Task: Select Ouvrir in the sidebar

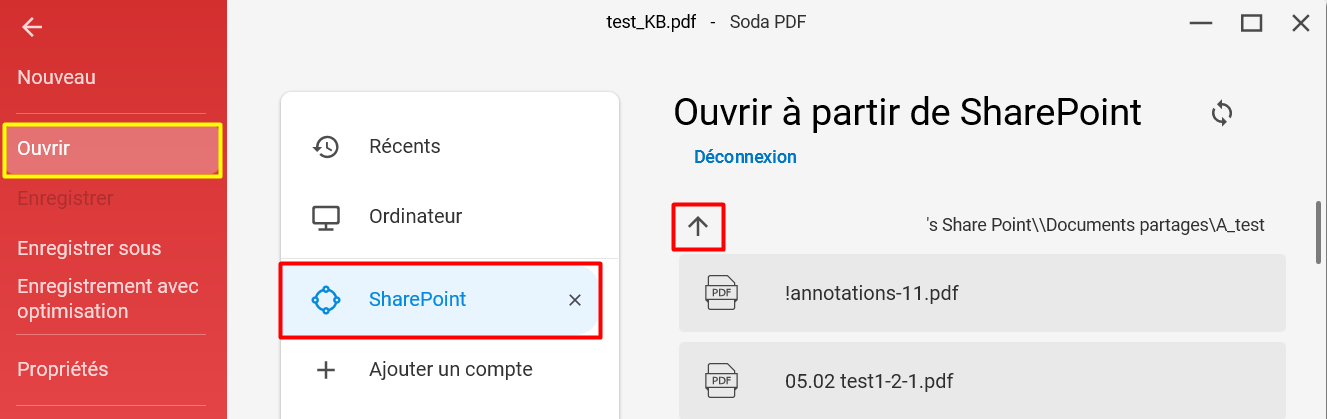Action: point(112,150)
